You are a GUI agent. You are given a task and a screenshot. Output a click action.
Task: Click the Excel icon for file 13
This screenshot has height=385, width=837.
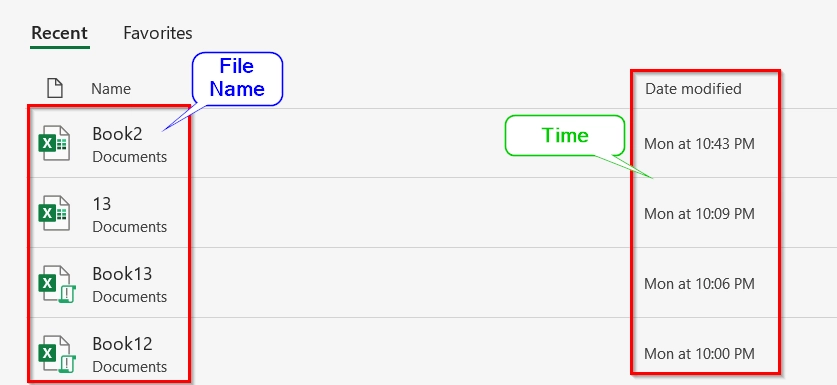[x=54, y=213]
